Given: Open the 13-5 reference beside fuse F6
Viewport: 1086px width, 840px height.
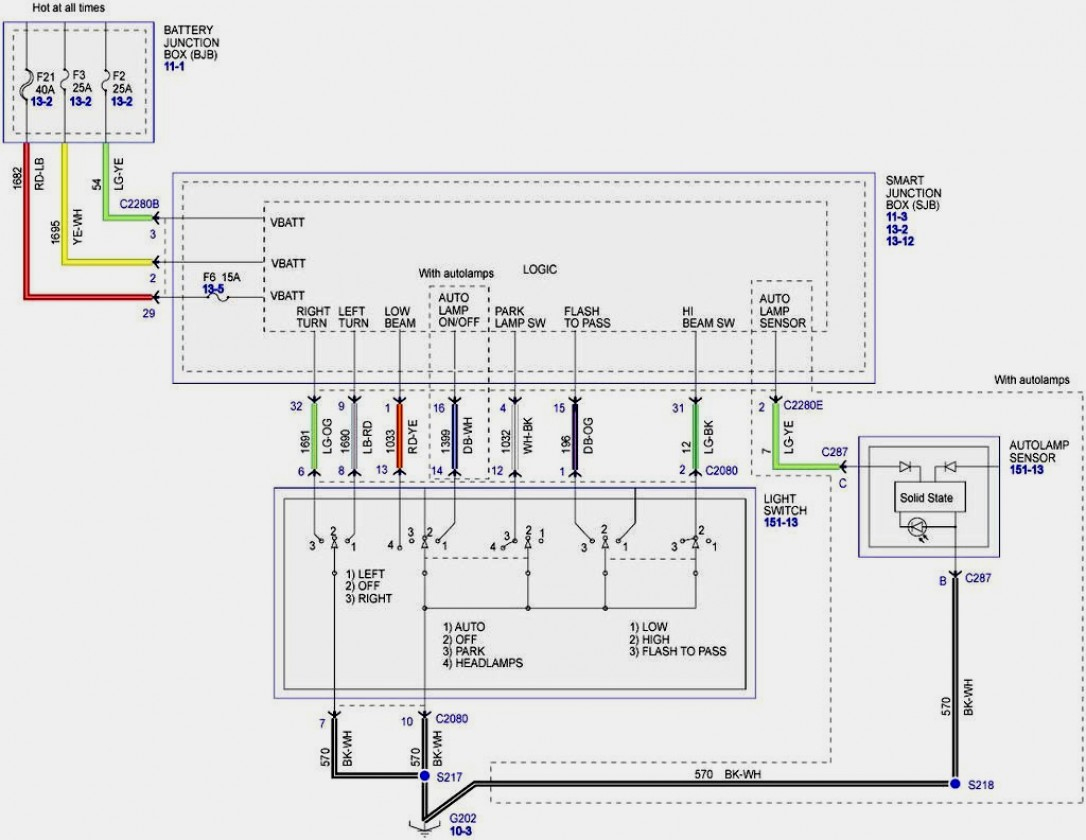Looking at the screenshot, I should point(215,287).
